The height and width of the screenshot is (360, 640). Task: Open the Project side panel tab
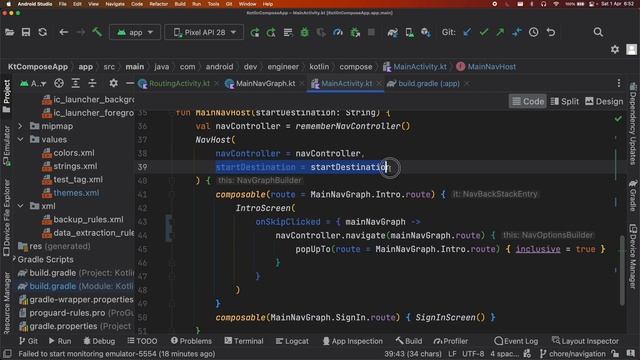click(7, 96)
